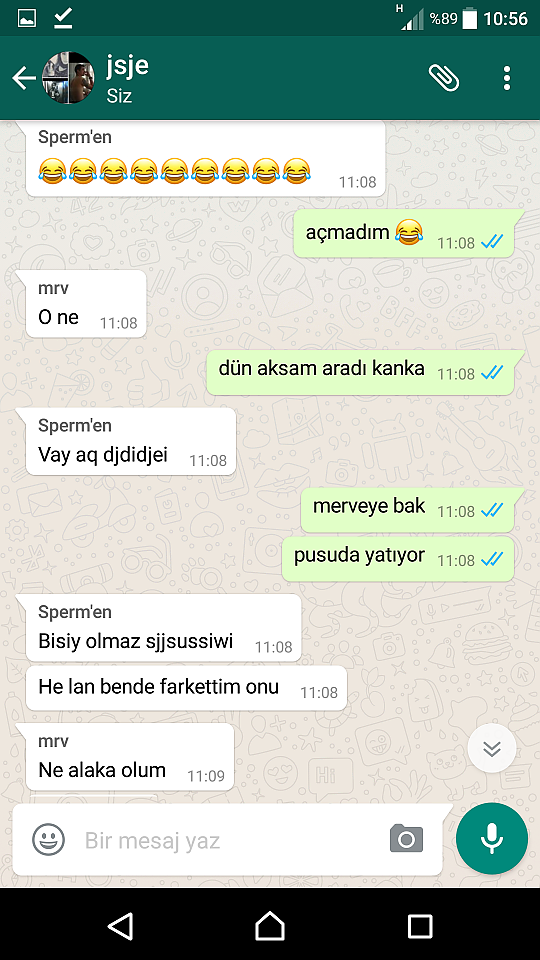
Task: Tap the 'He lan bende farkettim onu' message
Action: click(x=187, y=688)
